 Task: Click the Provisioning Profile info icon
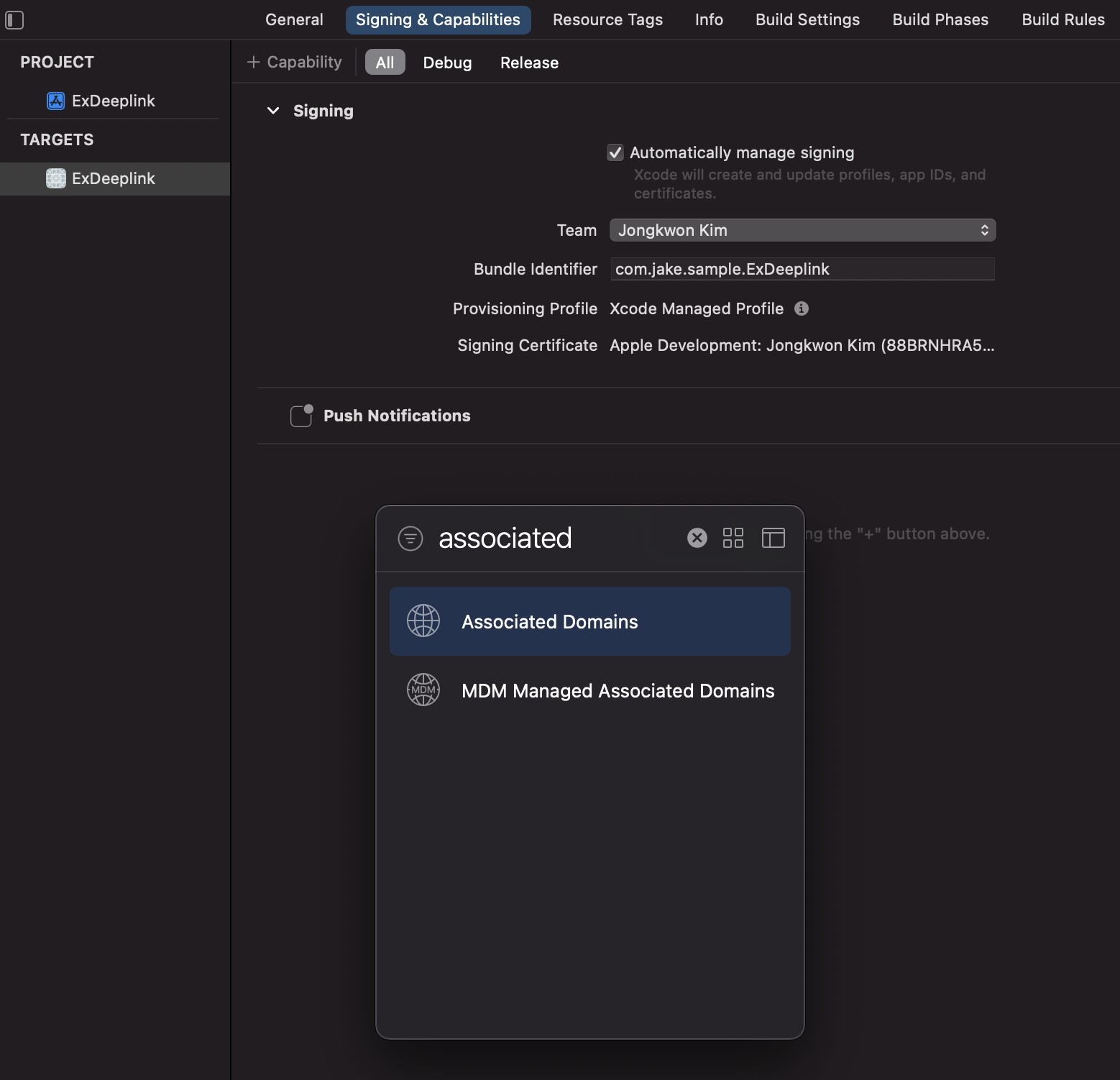pyautogui.click(x=802, y=308)
